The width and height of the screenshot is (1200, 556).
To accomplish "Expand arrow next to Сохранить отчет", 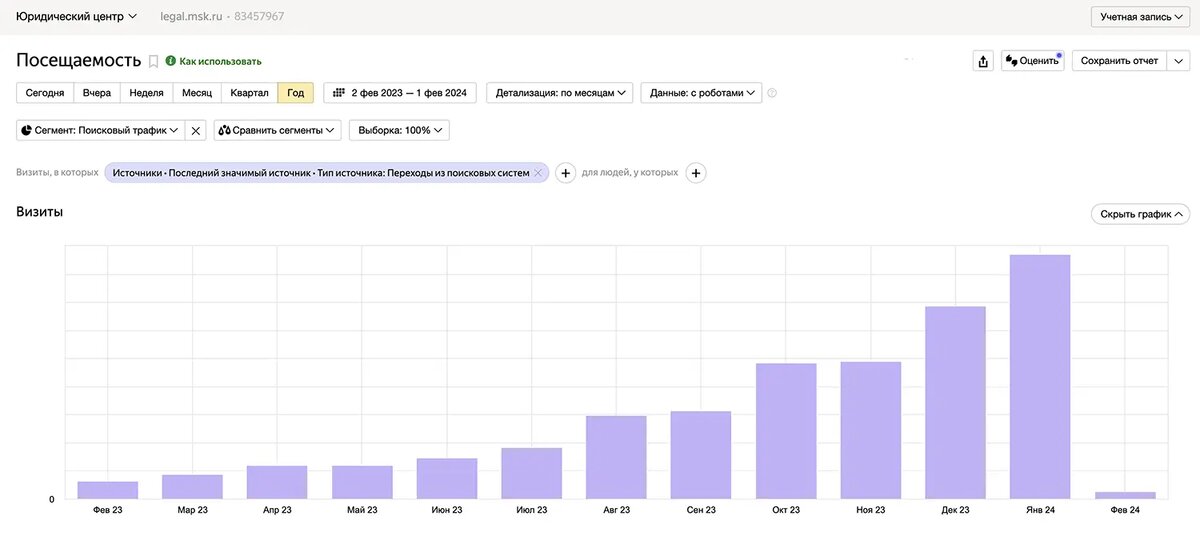I will pyautogui.click(x=1177, y=61).
